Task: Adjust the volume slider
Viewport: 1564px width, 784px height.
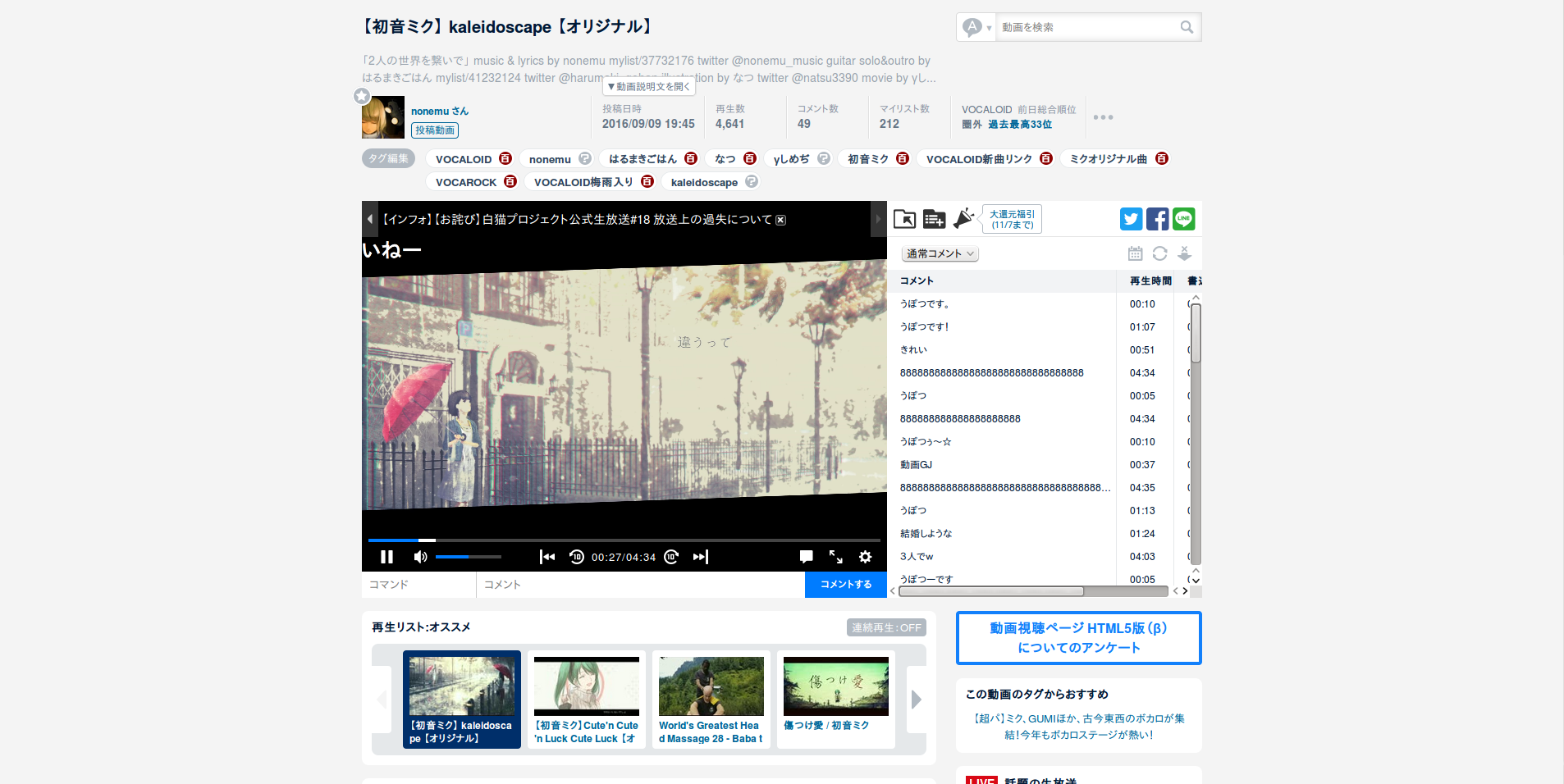Action: (468, 557)
